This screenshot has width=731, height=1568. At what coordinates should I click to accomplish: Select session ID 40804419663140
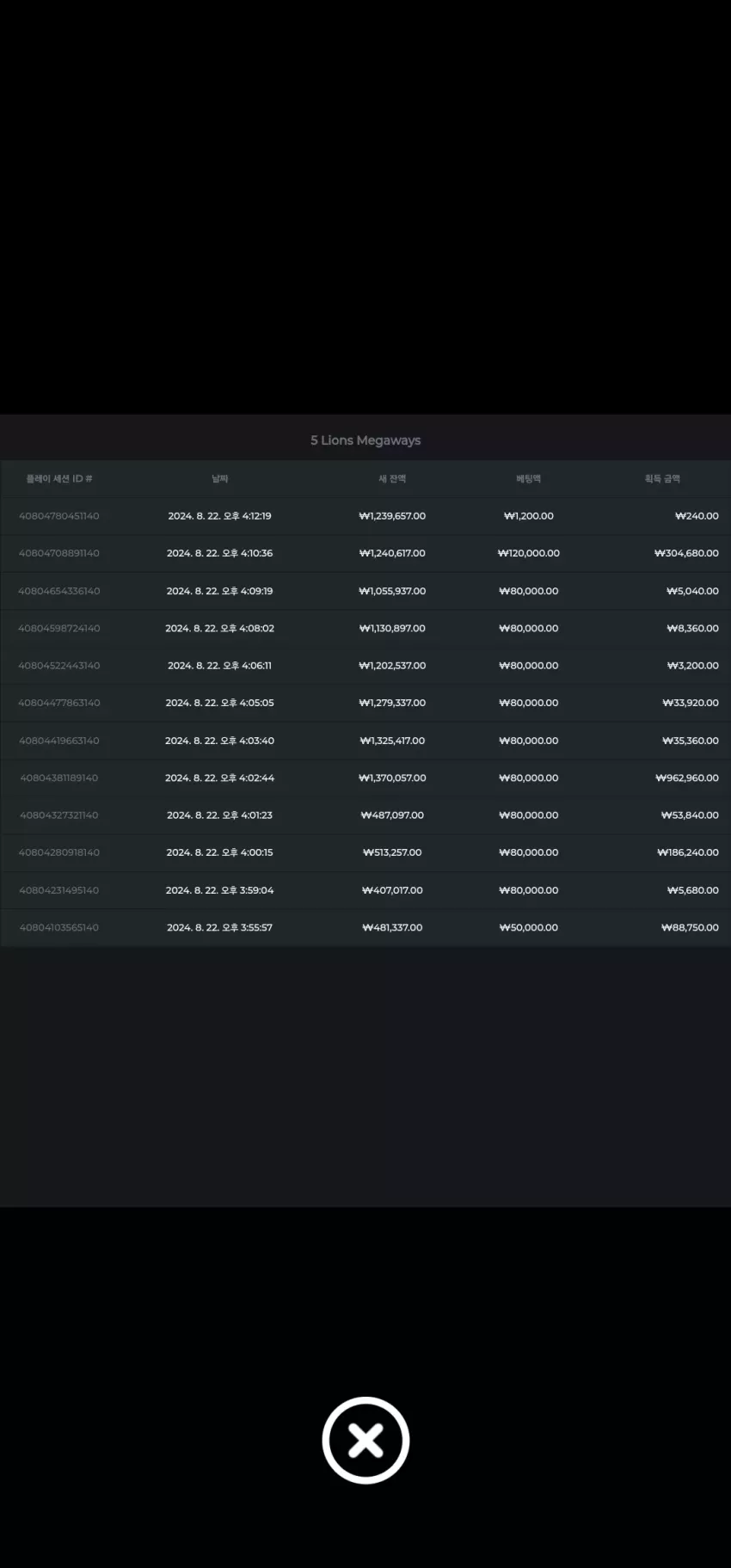pyautogui.click(x=59, y=741)
